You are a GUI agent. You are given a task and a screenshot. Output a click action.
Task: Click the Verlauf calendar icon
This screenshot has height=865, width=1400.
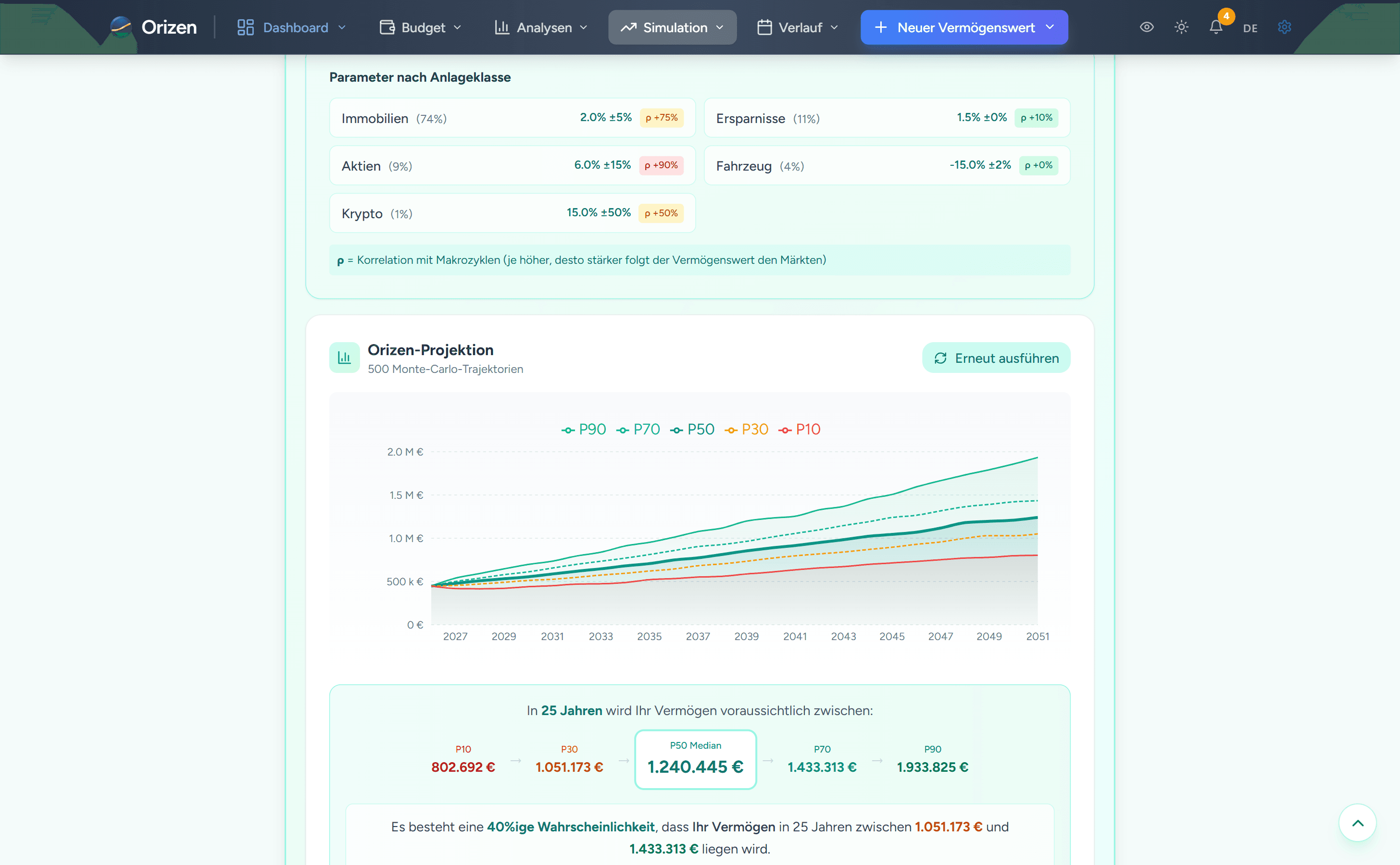coord(765,27)
